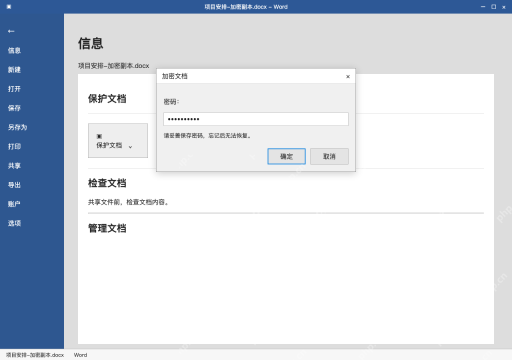Click the 信息 page title
The image size is (512, 360).
pos(91,44)
